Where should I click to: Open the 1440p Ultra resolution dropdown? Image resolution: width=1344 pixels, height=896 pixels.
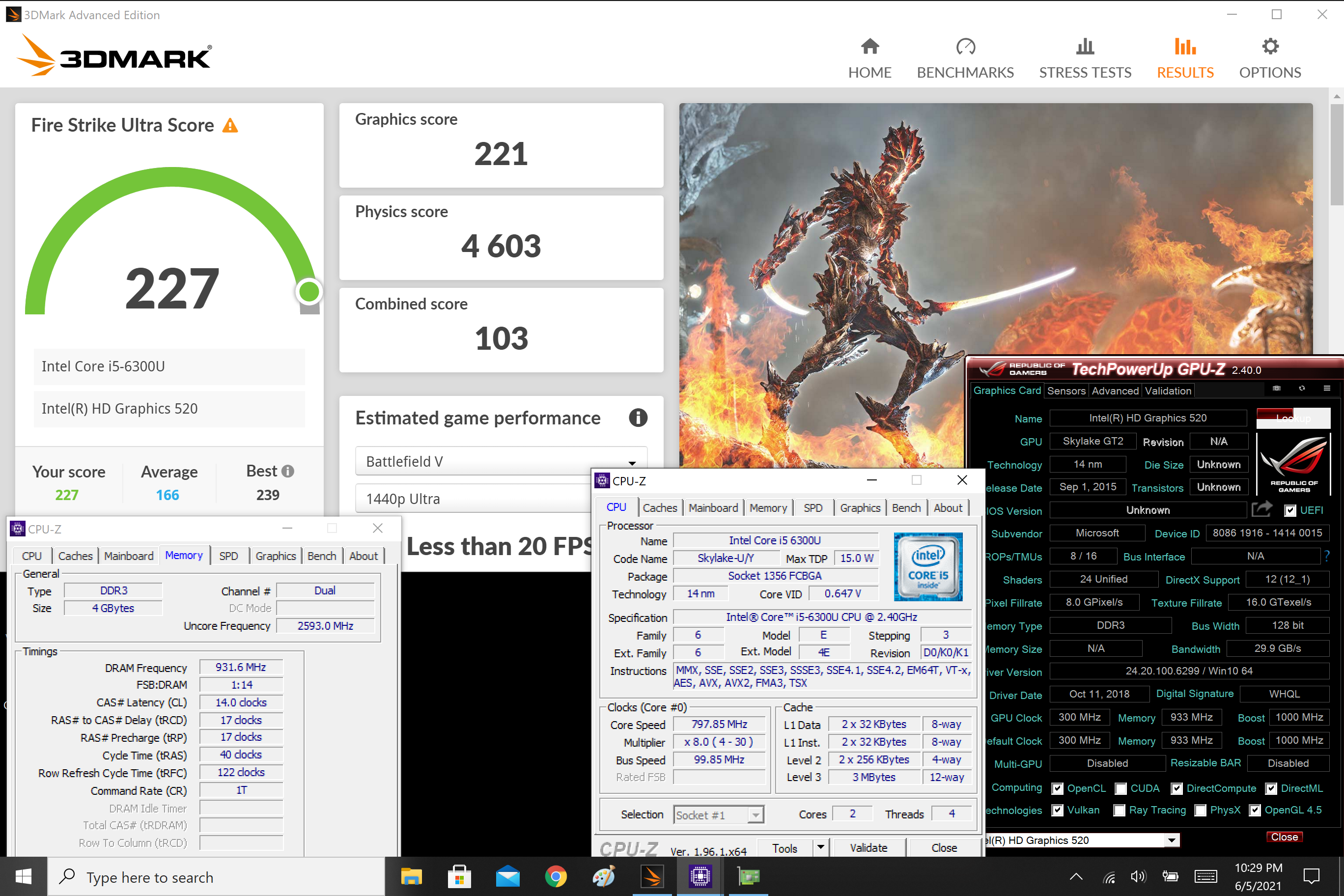pos(473,498)
